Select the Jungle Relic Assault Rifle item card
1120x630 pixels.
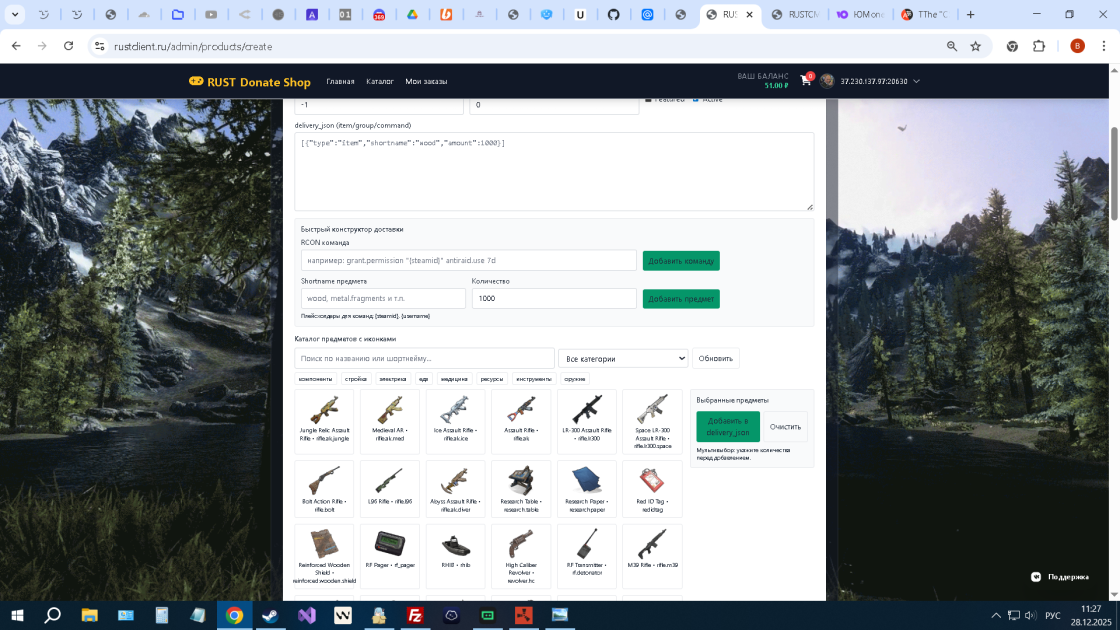[324, 421]
